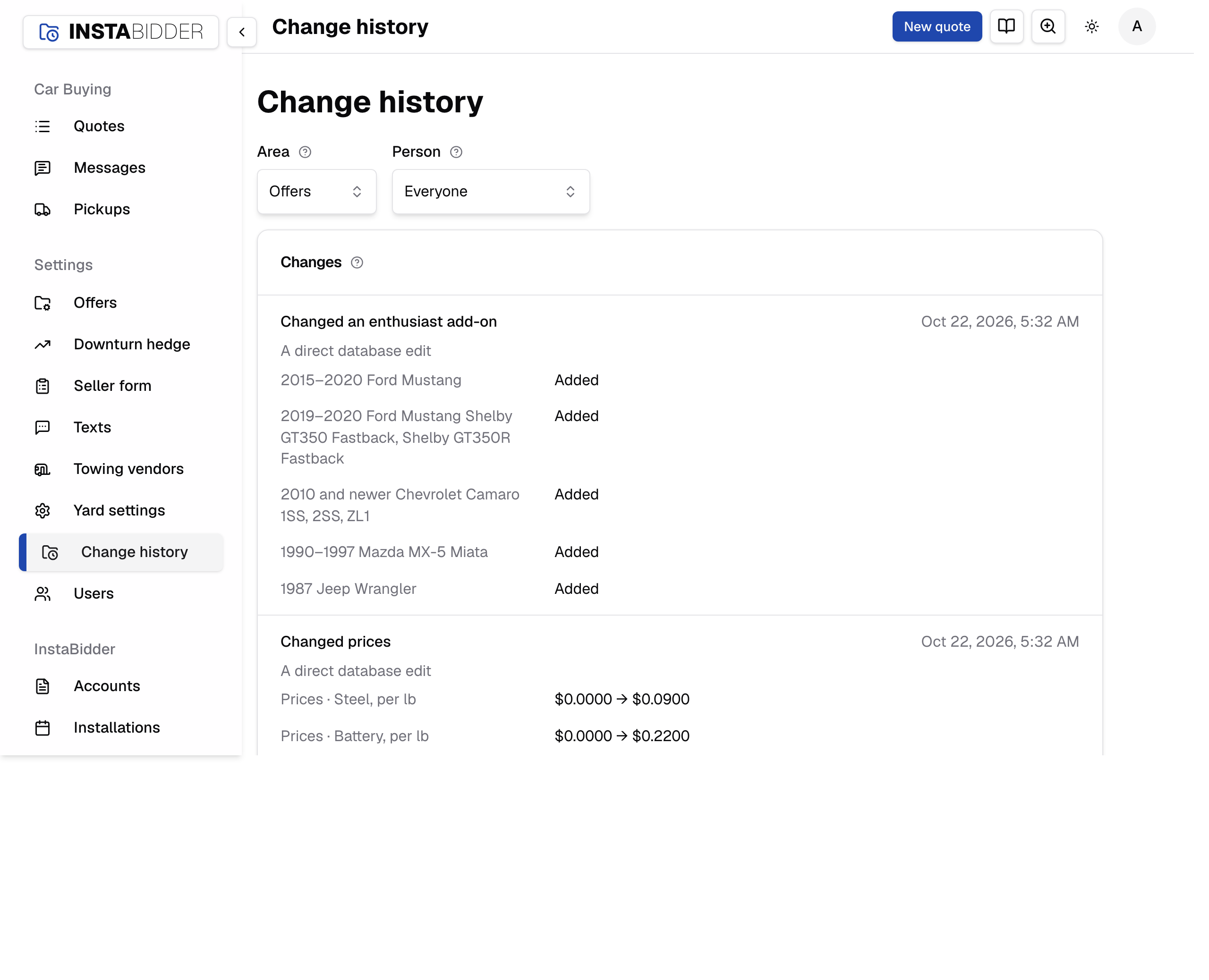Click the Towing vendors icon
1209x980 pixels.
43,469
